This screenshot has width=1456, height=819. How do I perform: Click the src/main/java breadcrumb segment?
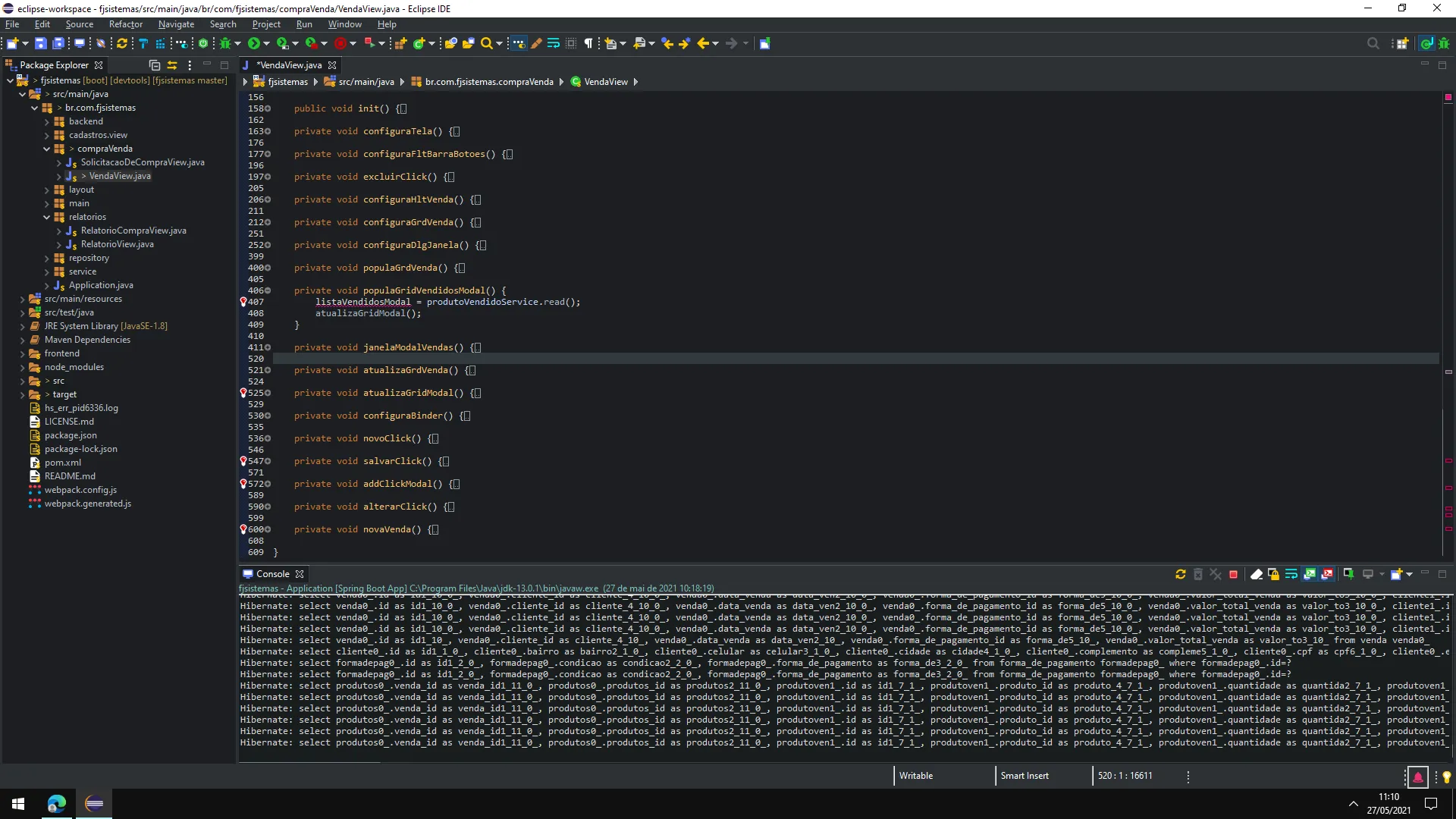coord(366,82)
